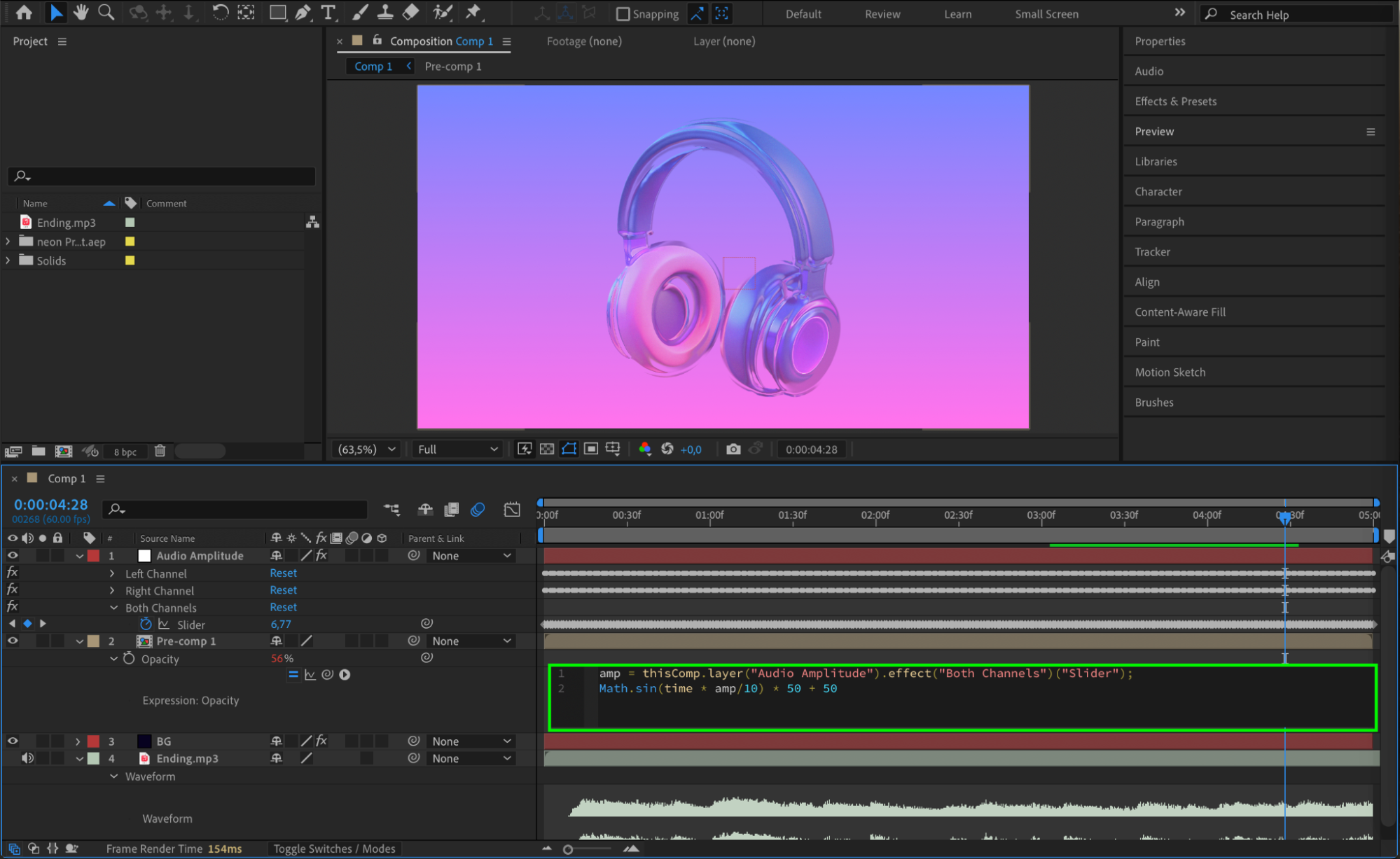Select the Puppet Pin tool
1400x859 pixels.
473,13
